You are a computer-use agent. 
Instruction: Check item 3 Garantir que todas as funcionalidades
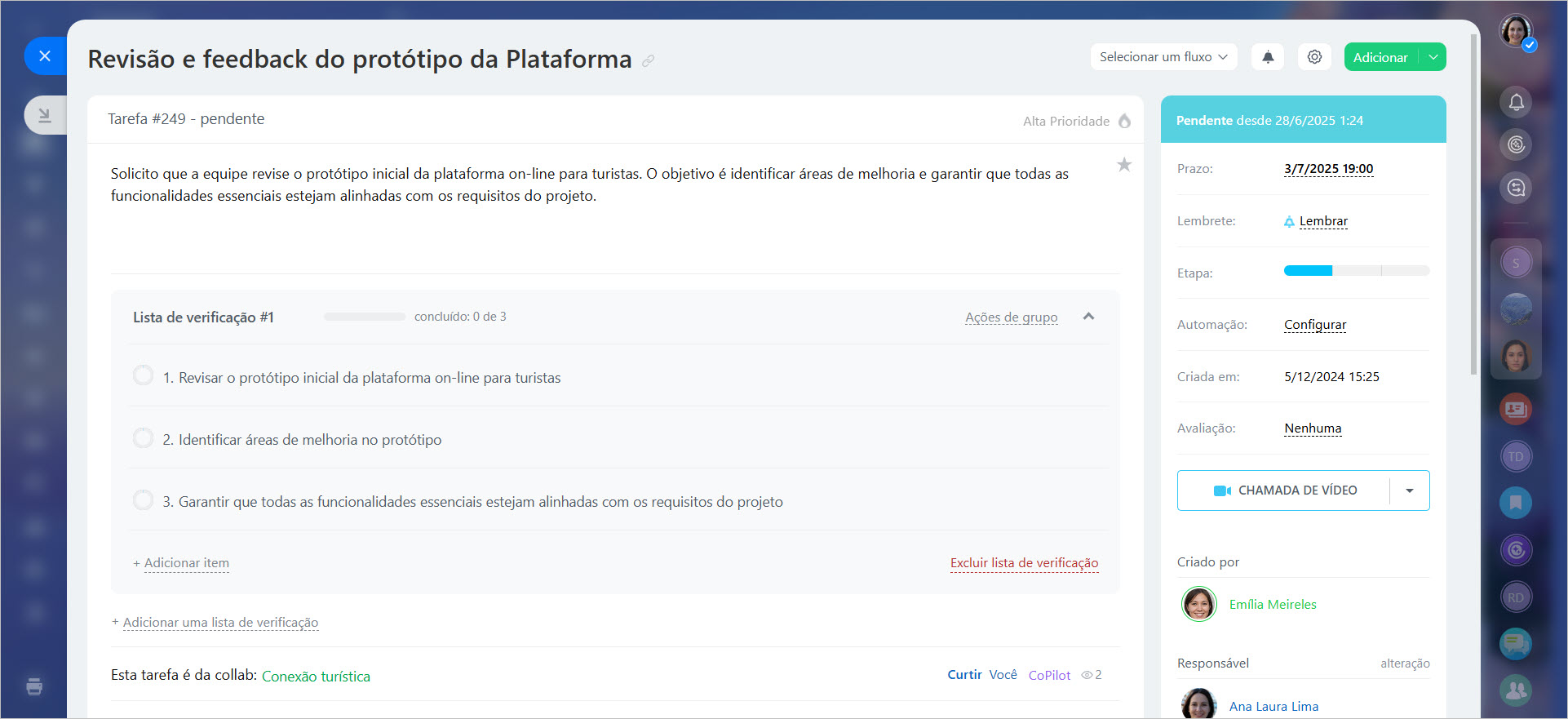[x=143, y=499]
